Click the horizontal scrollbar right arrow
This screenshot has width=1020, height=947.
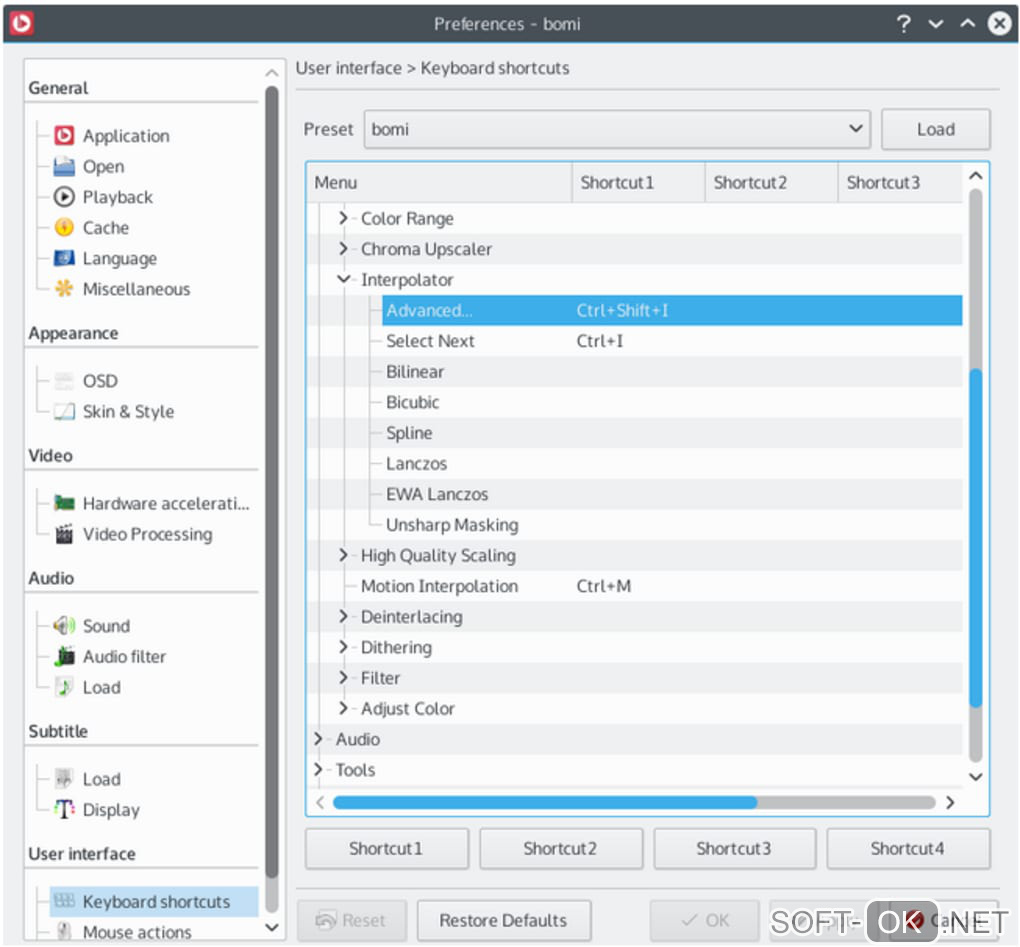(x=950, y=802)
